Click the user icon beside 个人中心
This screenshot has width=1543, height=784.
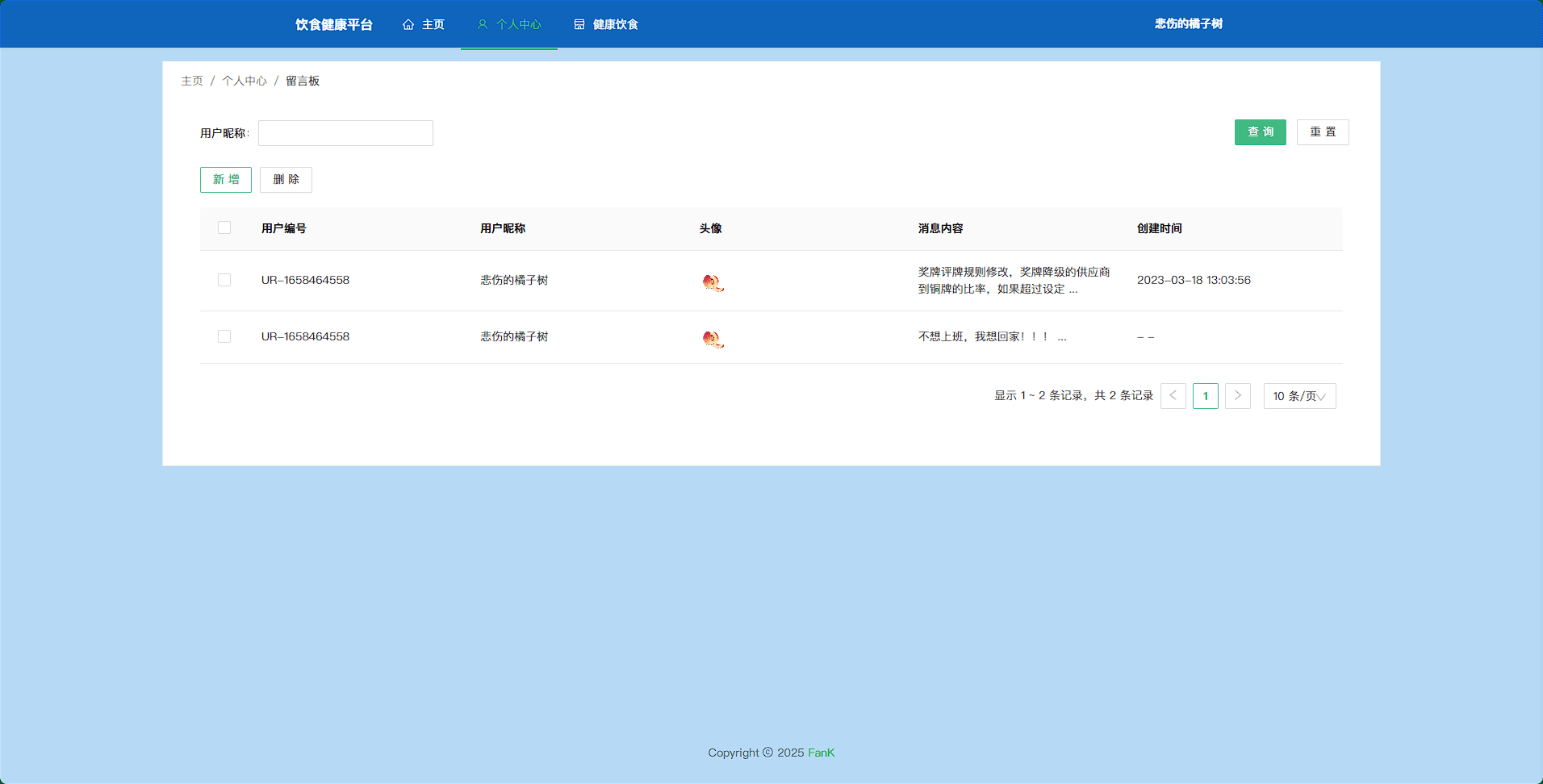point(483,24)
